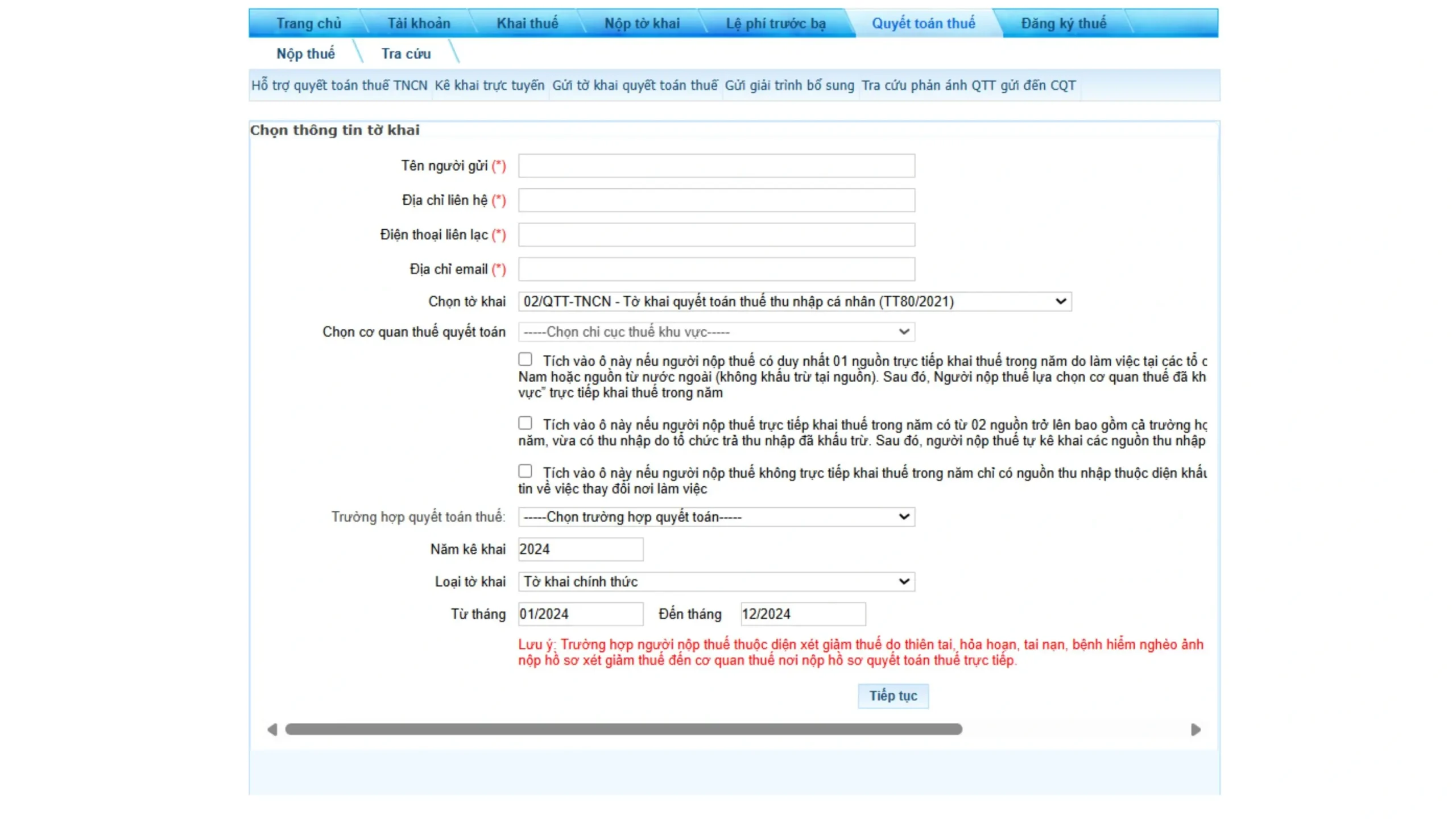This screenshot has height=819, width=1456.
Task: Click Tra cứu phản ánh QTT gửi đến CQT
Action: [968, 85]
